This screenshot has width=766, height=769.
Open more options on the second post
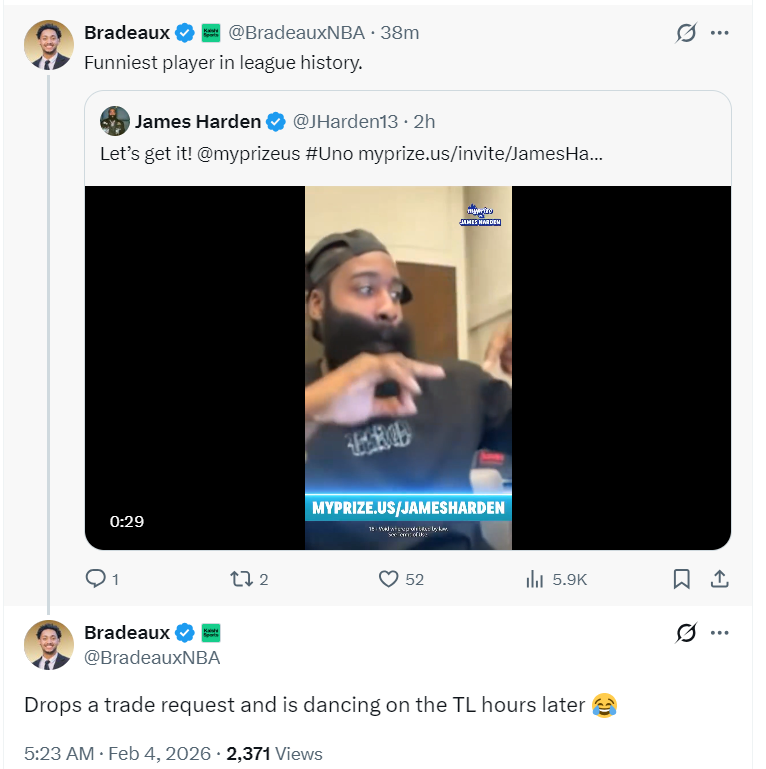point(719,633)
